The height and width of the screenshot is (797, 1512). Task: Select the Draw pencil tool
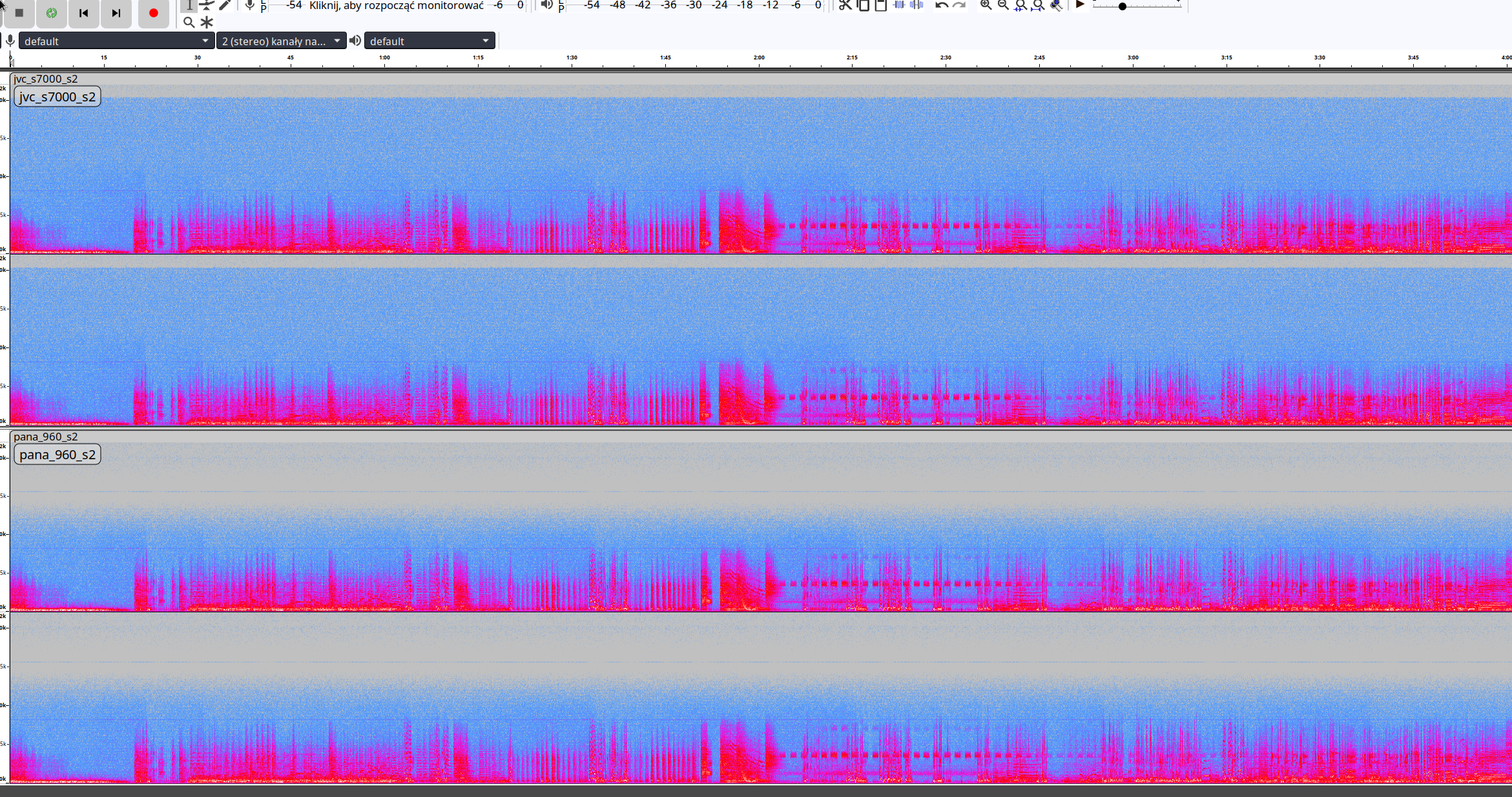(225, 6)
